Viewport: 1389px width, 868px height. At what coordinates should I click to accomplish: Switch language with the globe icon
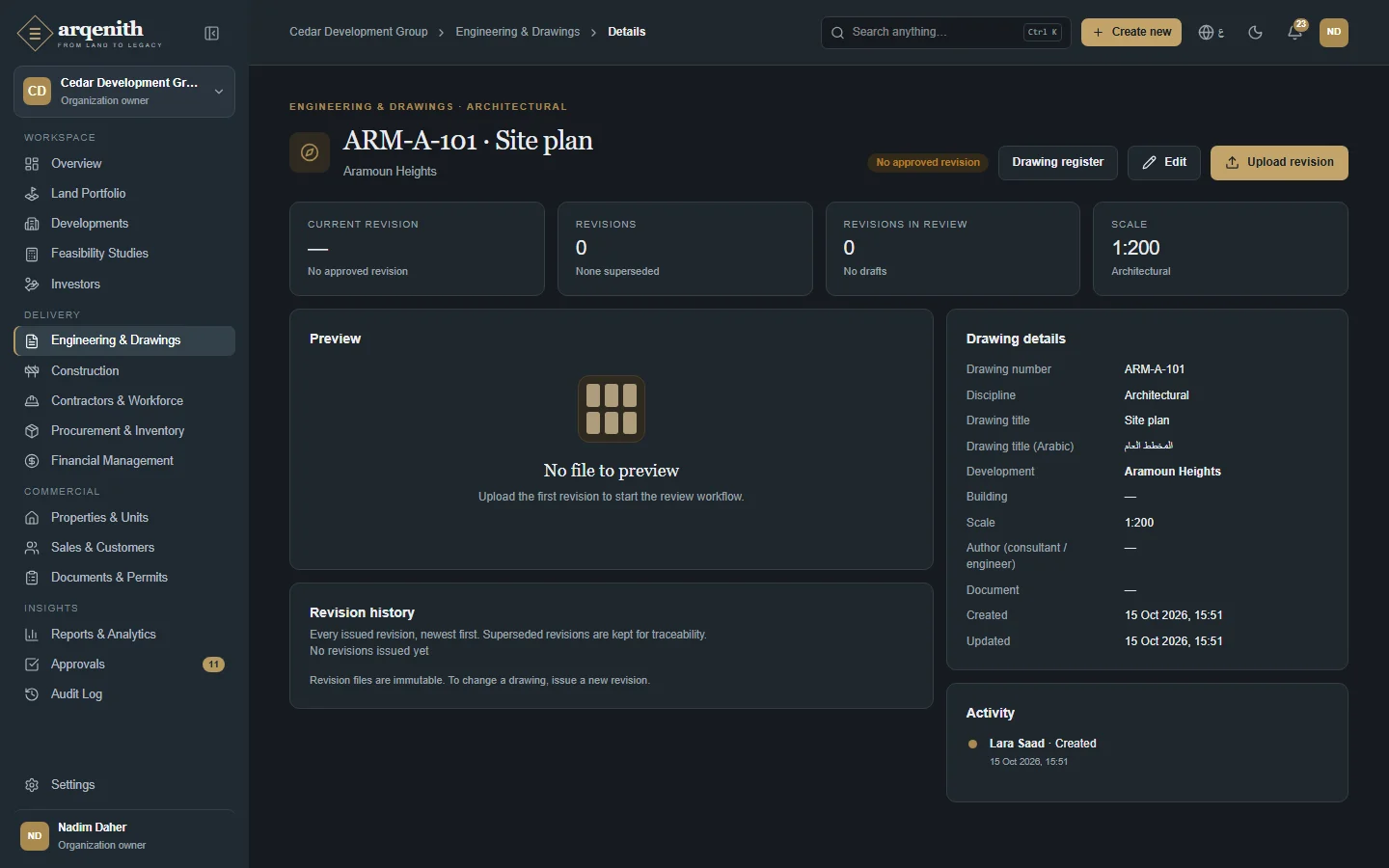coord(1211,32)
